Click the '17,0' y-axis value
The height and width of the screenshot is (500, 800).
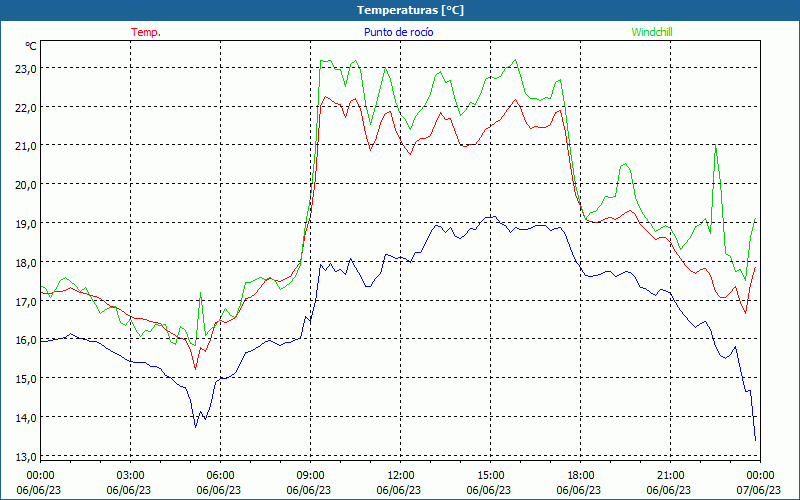pyautogui.click(x=25, y=302)
